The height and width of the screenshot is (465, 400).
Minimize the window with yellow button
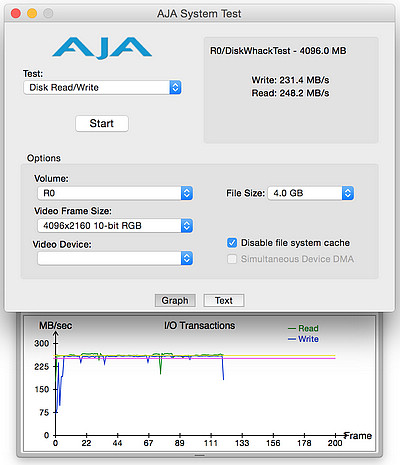(32, 14)
